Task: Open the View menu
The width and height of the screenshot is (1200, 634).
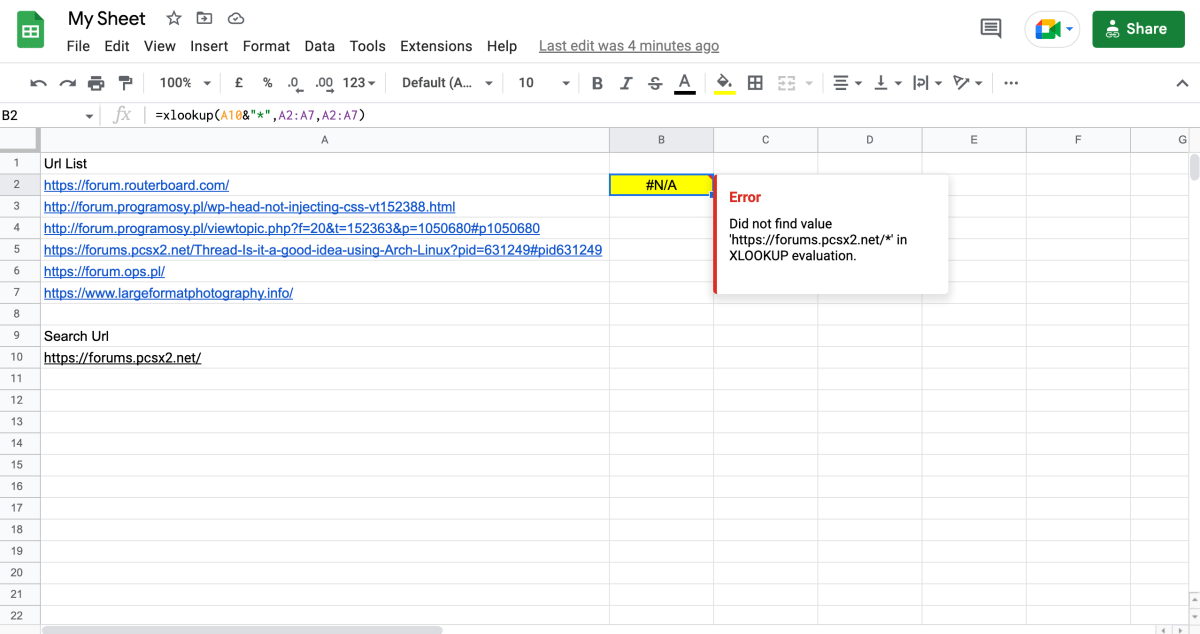Action: [160, 46]
